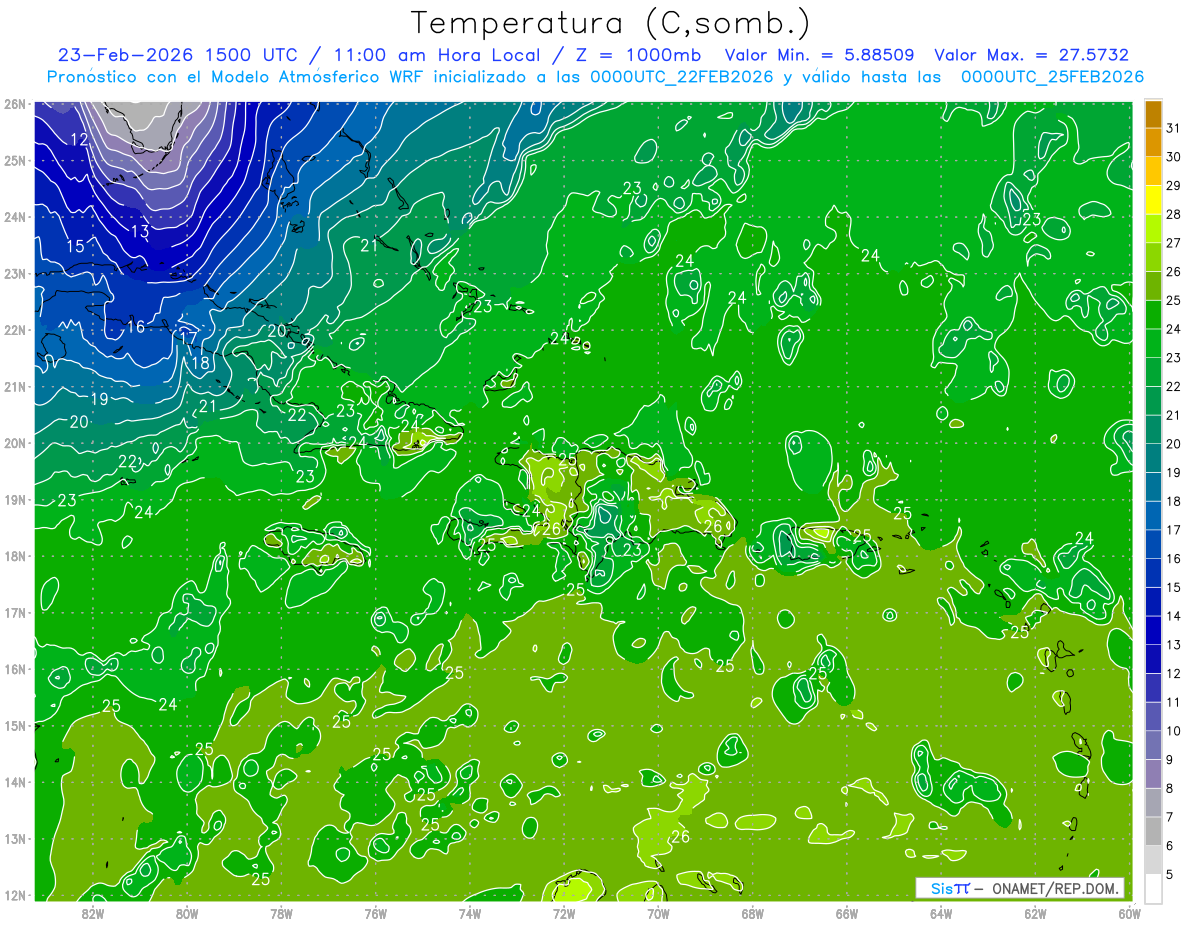The height and width of the screenshot is (927, 1200).
Task: Click the 'Temperatura (C,somb.)' chart title
Action: (x=610, y=22)
